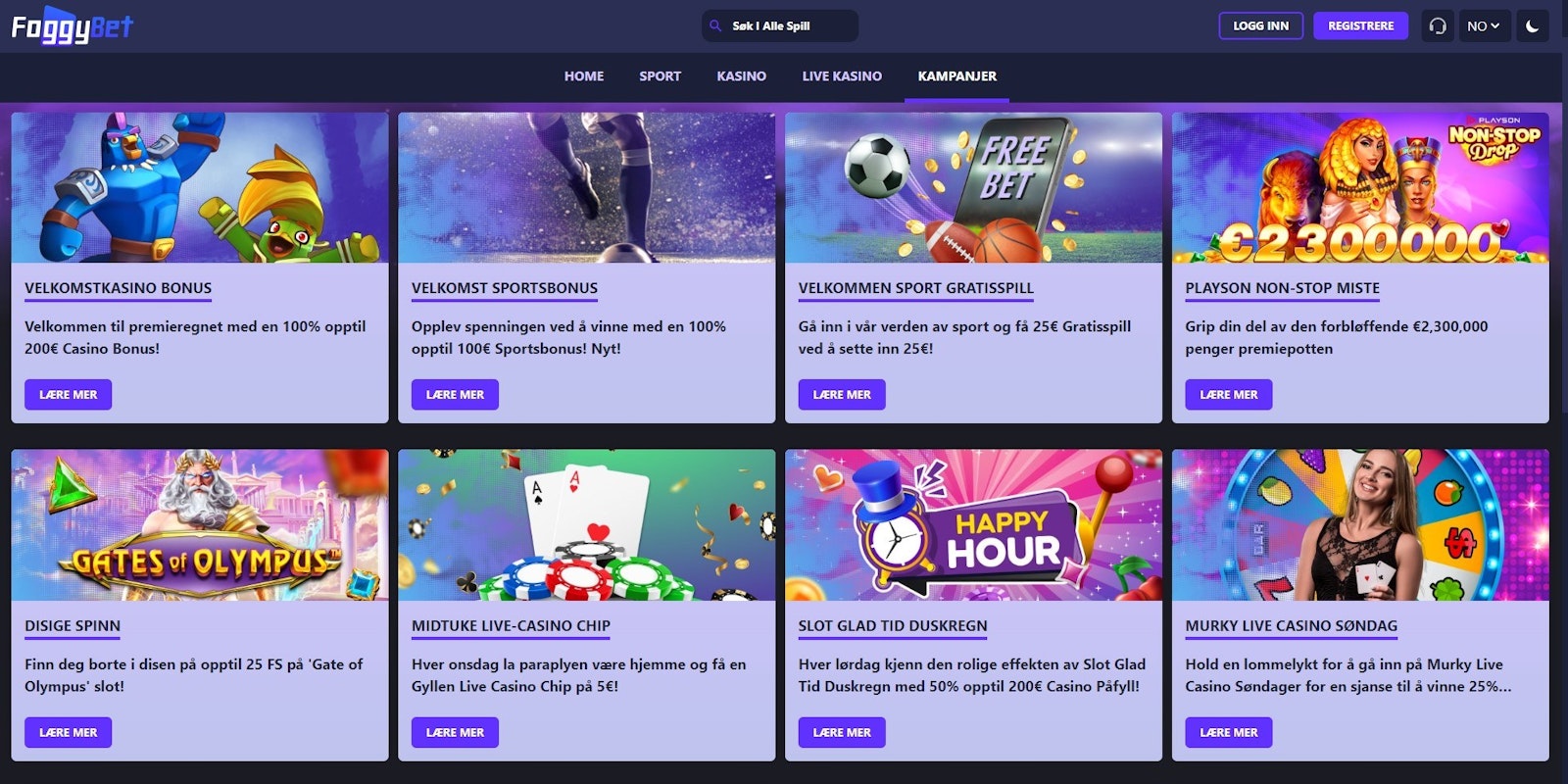This screenshot has width=1568, height=784.
Task: Click the Logg Inn button
Action: [x=1260, y=26]
